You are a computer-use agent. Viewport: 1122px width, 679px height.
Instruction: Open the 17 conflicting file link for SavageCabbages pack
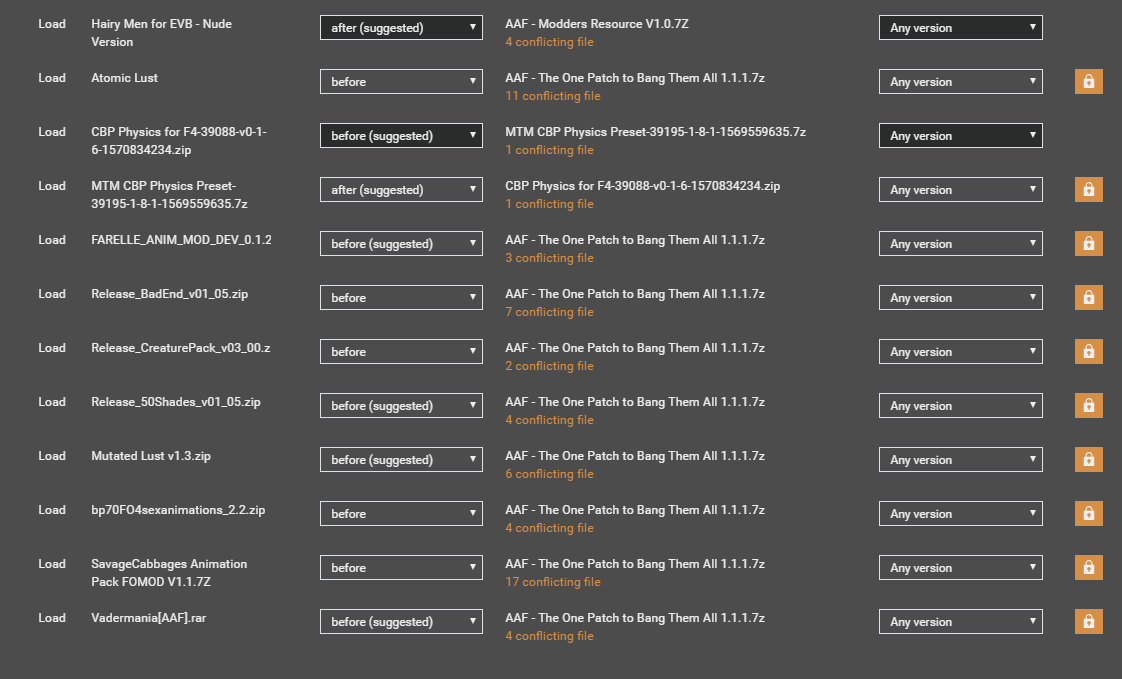pos(549,581)
